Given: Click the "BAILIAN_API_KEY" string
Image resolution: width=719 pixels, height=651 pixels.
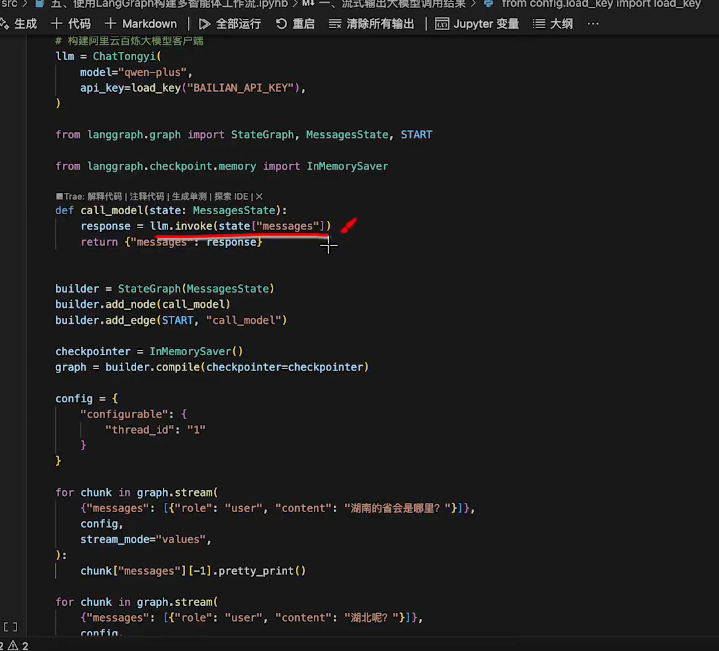Looking at the screenshot, I should pyautogui.click(x=241, y=88).
